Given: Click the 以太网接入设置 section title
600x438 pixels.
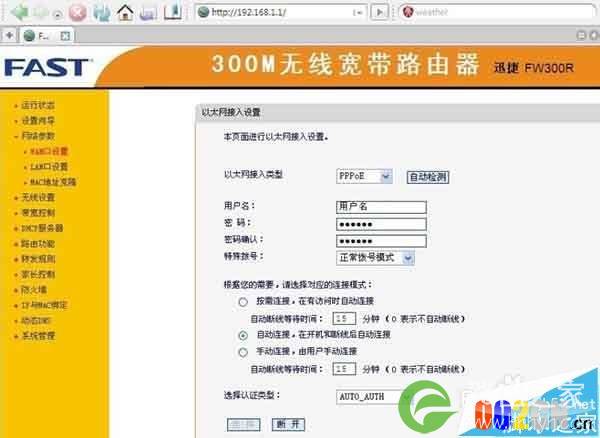Looking at the screenshot, I should tap(231, 112).
